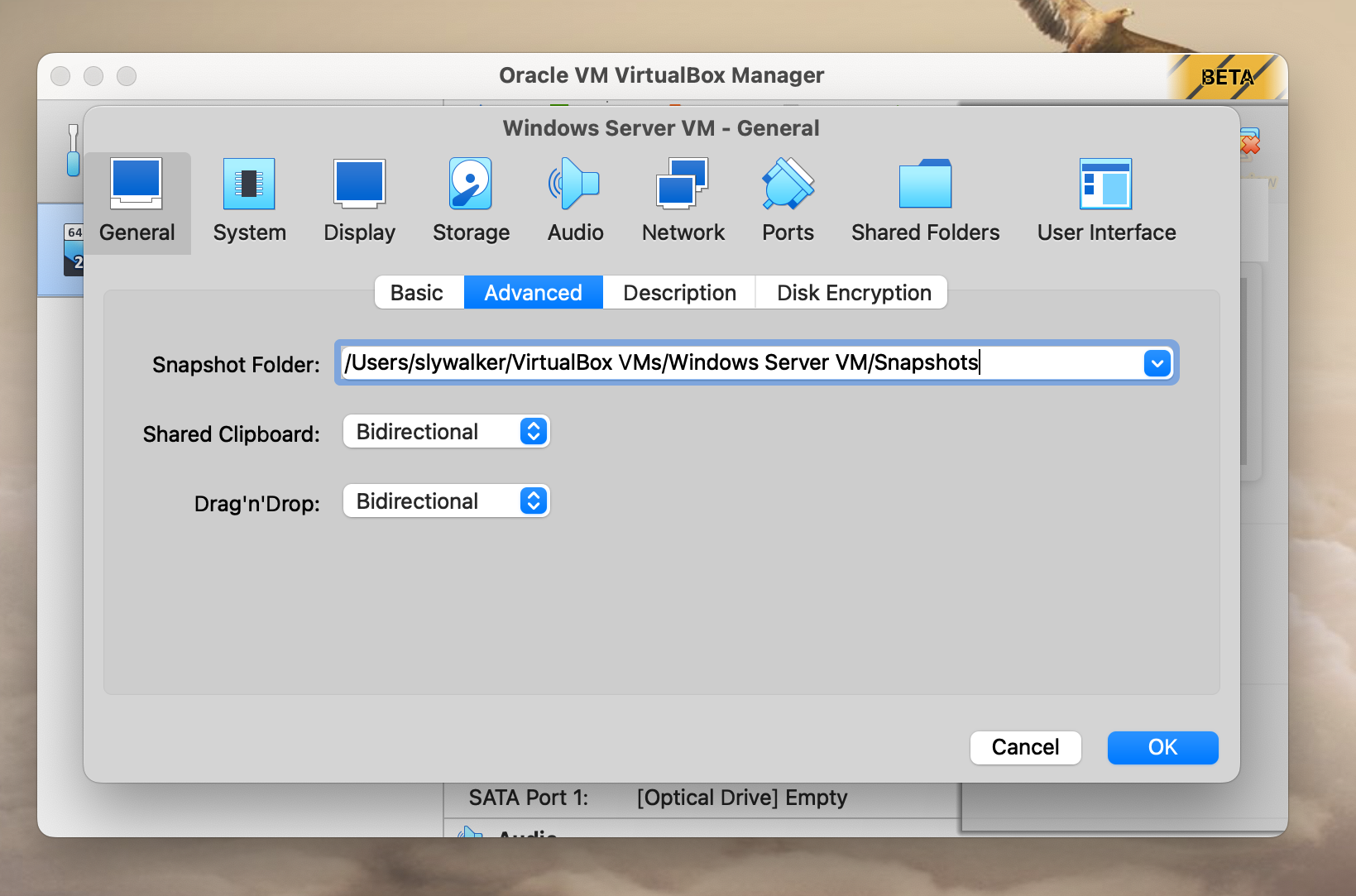
Task: Click the Cancel button
Action: click(x=1025, y=747)
